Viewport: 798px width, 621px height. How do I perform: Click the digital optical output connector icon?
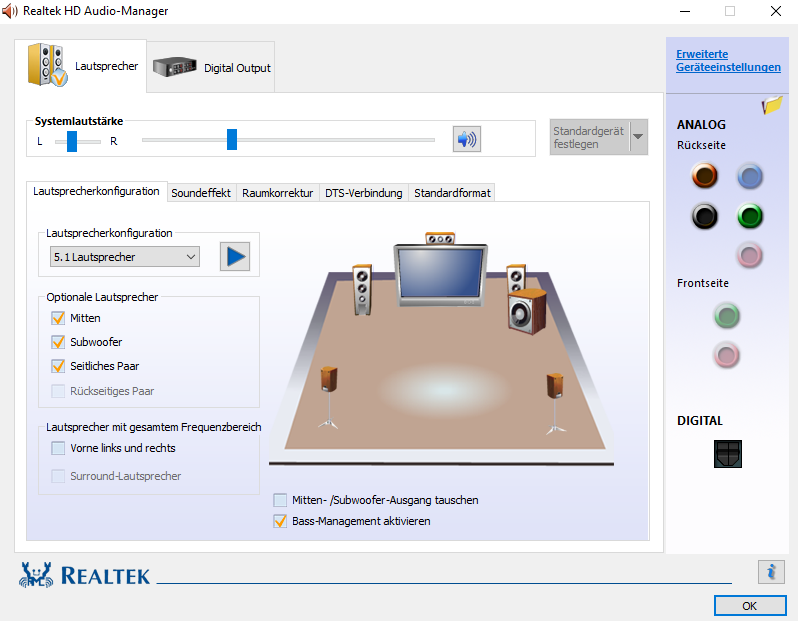tap(728, 454)
